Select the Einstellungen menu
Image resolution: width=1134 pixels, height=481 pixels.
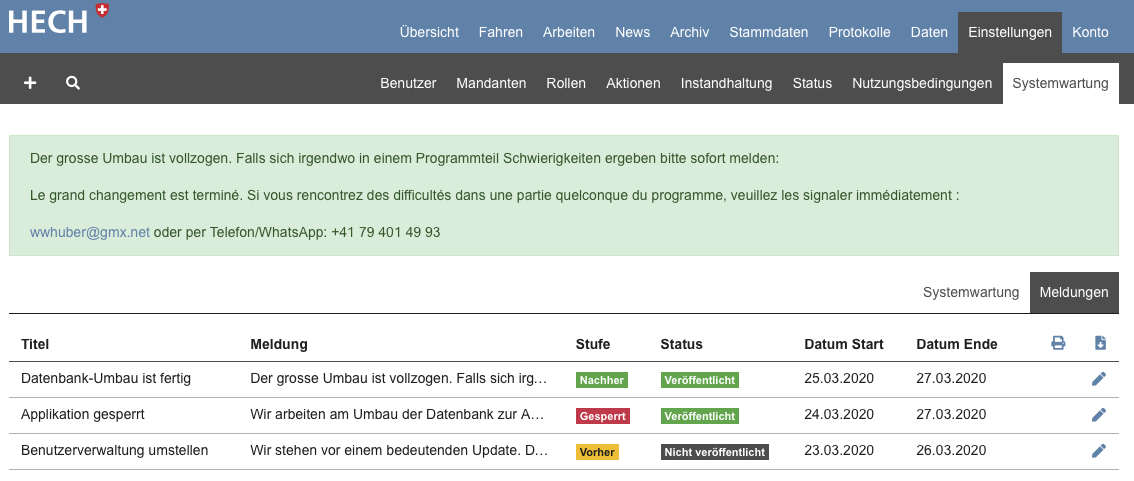pos(1010,32)
